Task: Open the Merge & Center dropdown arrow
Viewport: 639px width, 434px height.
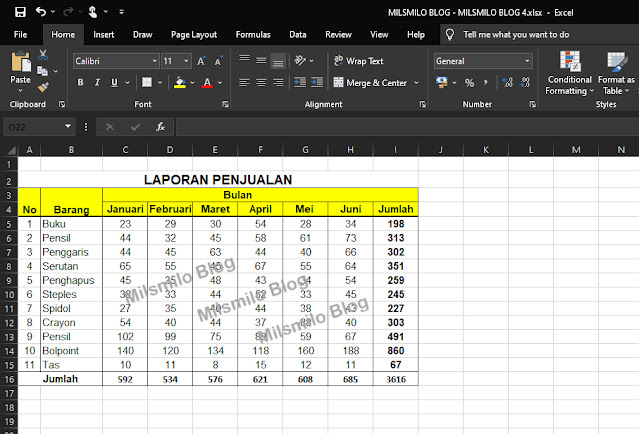Action: click(x=416, y=83)
